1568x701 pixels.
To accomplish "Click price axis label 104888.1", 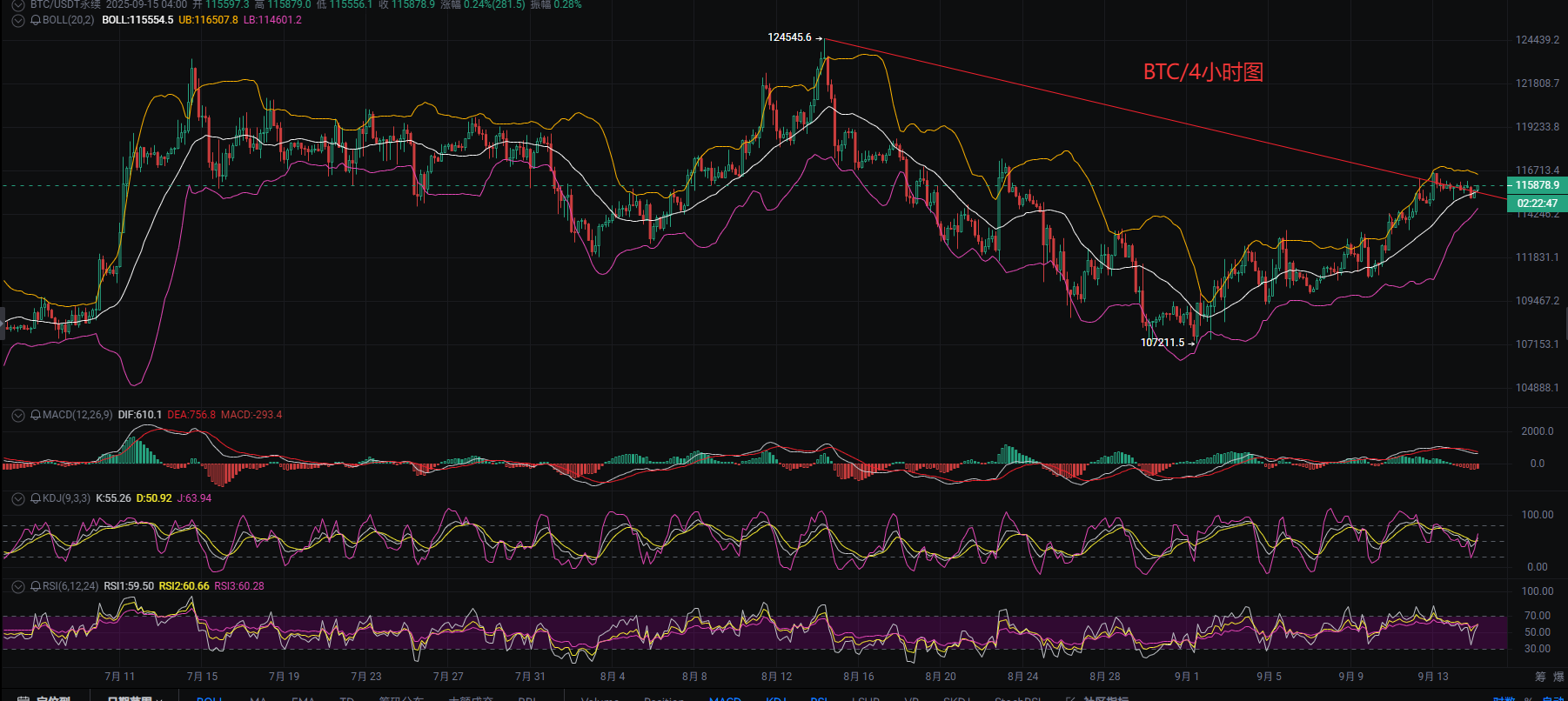I will coord(1538,388).
